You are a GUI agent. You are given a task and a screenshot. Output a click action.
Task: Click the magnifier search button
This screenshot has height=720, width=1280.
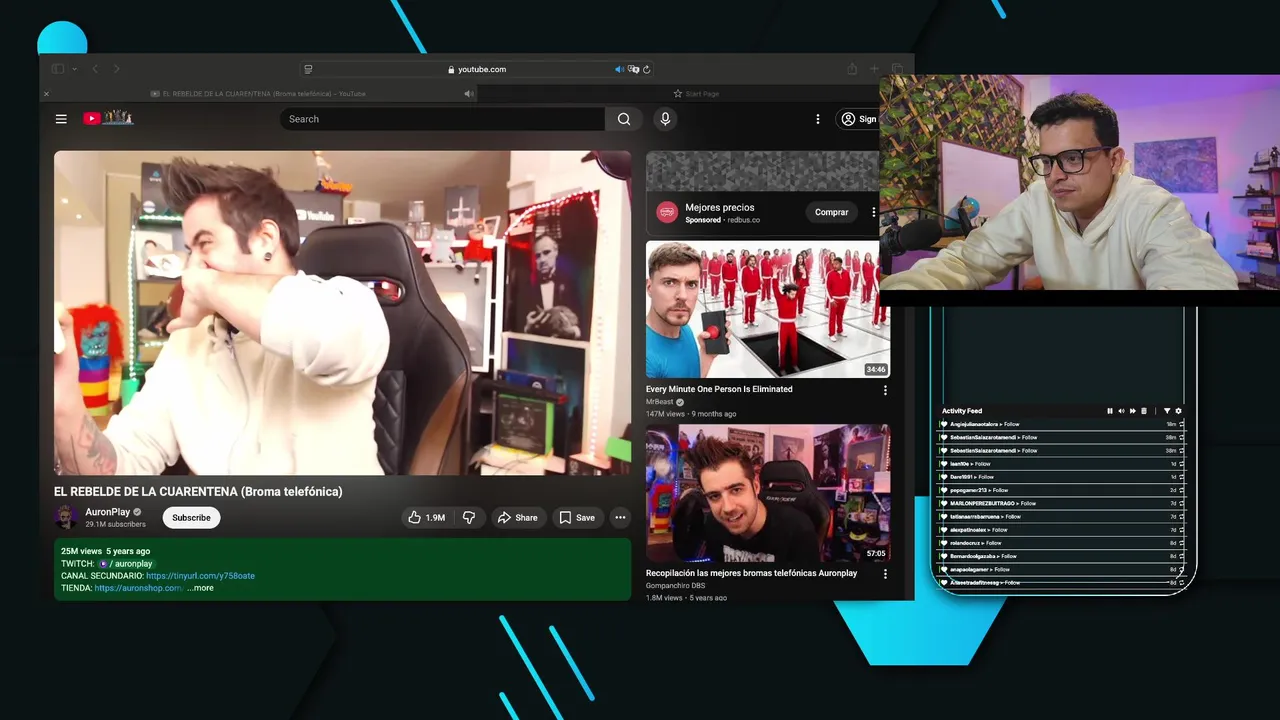[x=624, y=119]
